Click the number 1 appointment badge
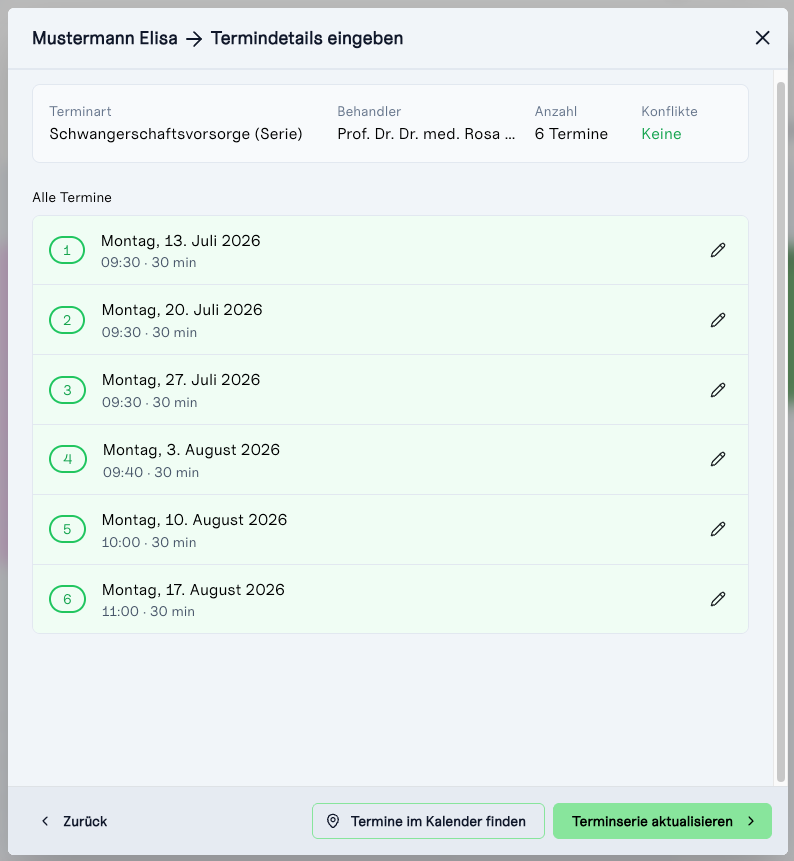794x861 pixels. click(x=67, y=250)
